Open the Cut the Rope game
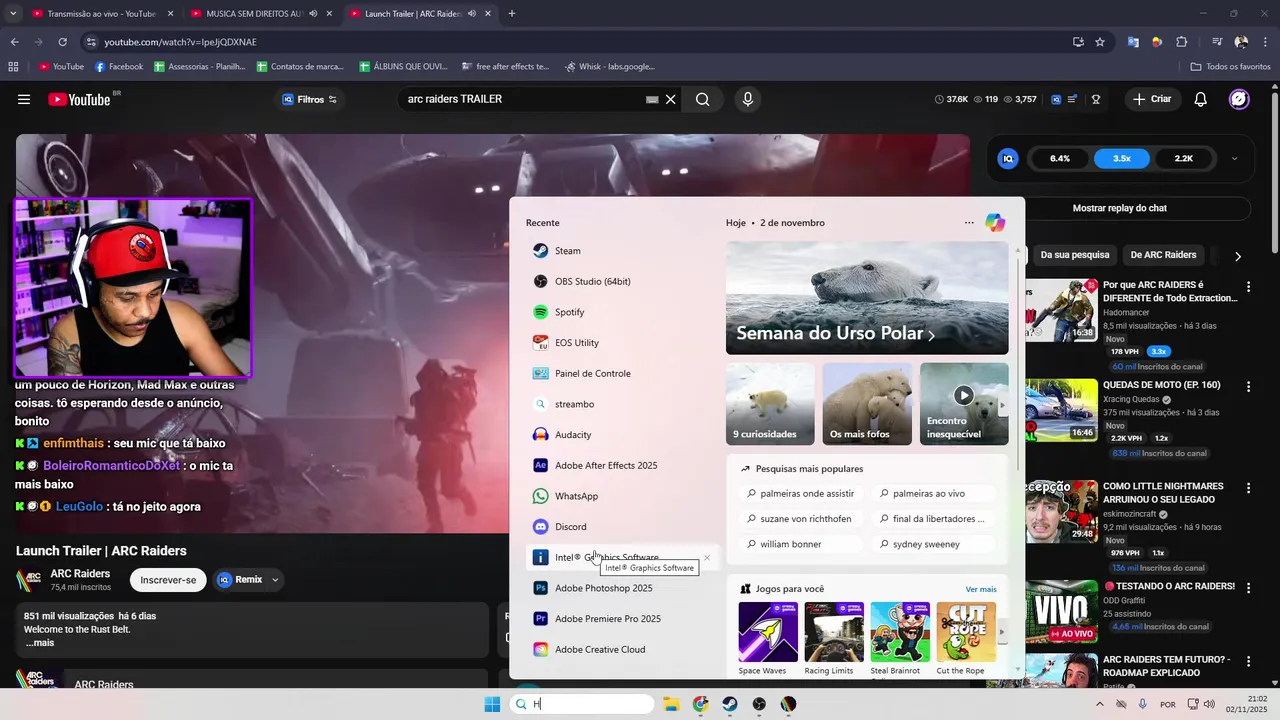This screenshot has height=720, width=1280. (x=966, y=639)
